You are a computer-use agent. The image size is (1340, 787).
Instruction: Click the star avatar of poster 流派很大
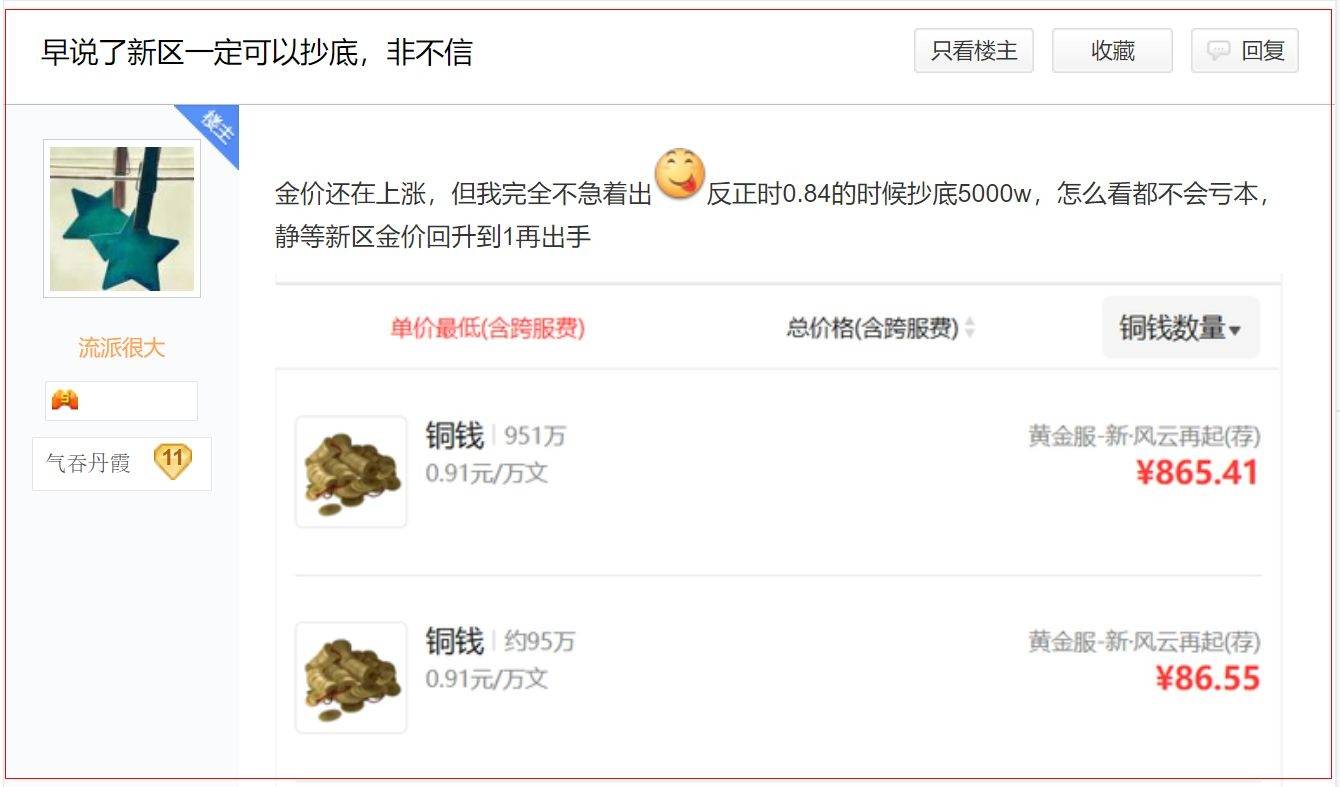pyautogui.click(x=122, y=218)
